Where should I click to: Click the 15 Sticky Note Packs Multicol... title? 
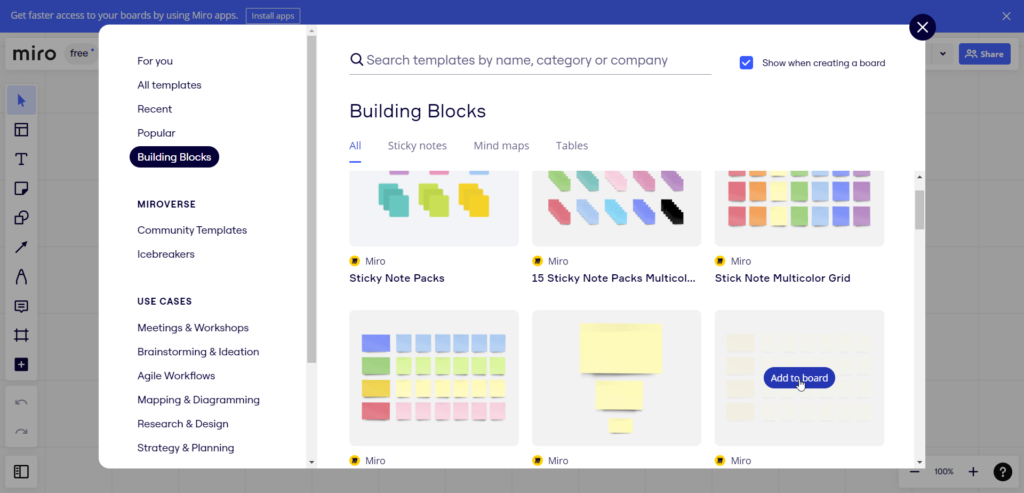point(614,278)
